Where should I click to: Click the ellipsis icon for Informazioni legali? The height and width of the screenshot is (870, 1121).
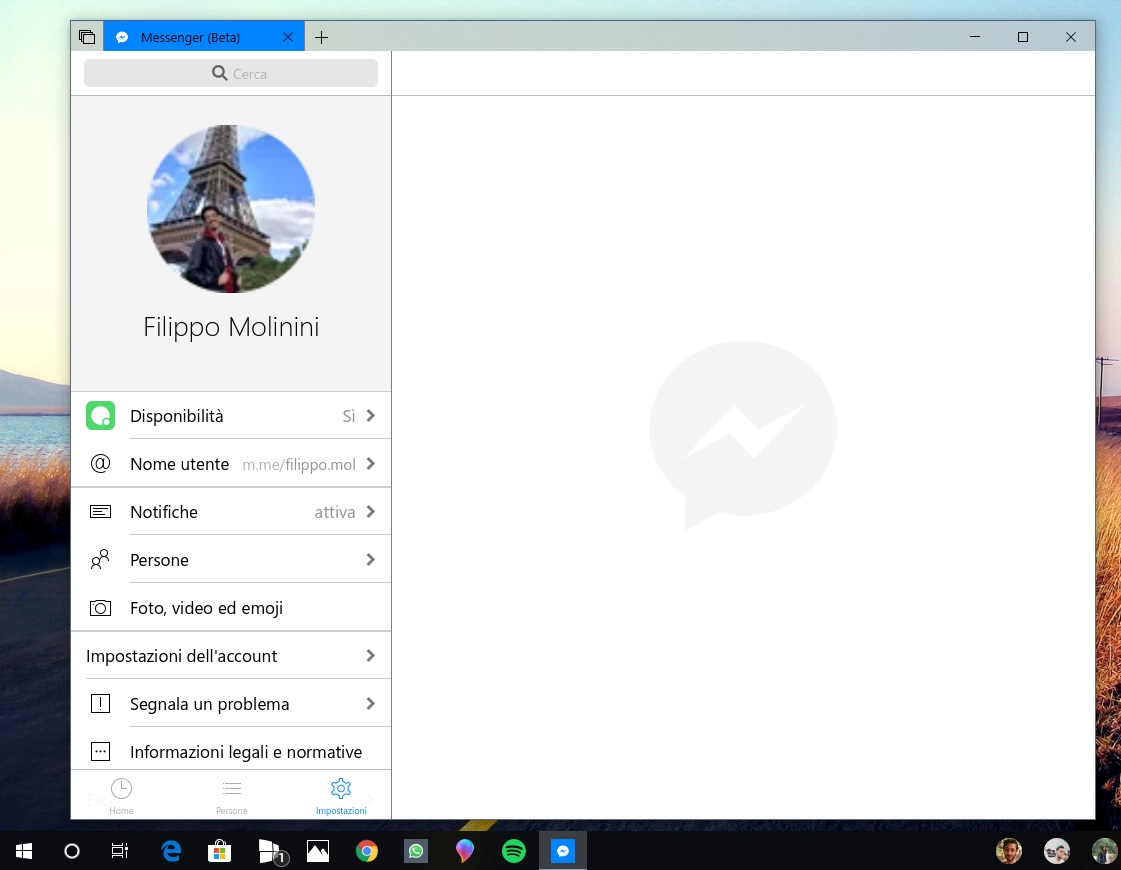[100, 751]
